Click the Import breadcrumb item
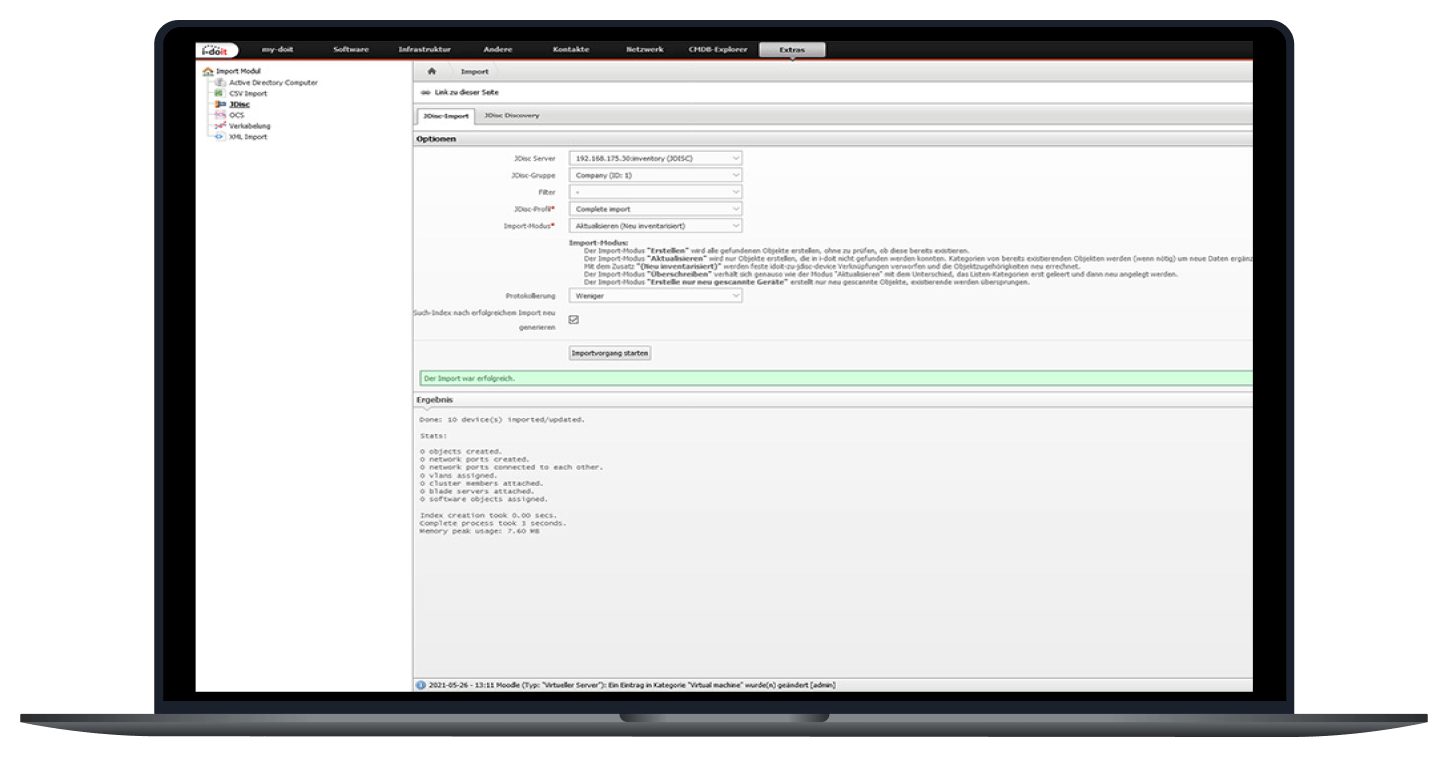The height and width of the screenshot is (757, 1448). tap(474, 72)
